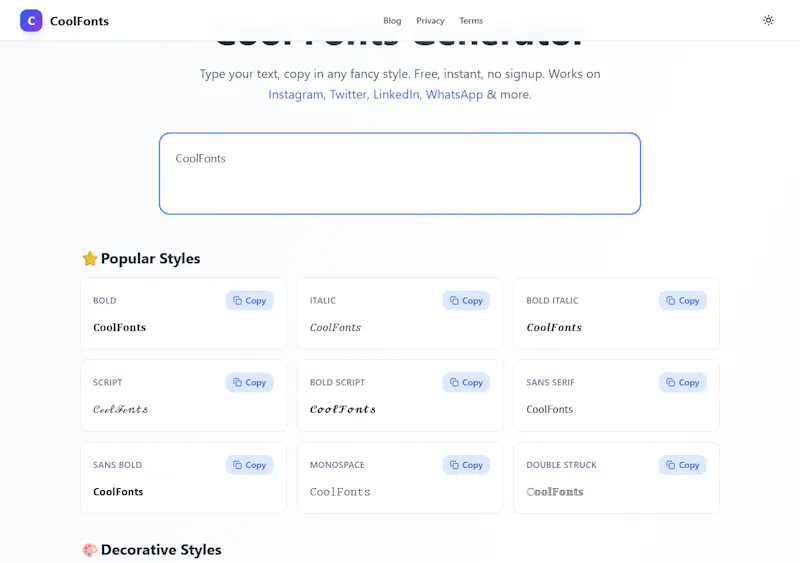Screen dimensions: 800x563
Task: Click the CoolFonts purple C logo icon
Action: (x=31, y=21)
